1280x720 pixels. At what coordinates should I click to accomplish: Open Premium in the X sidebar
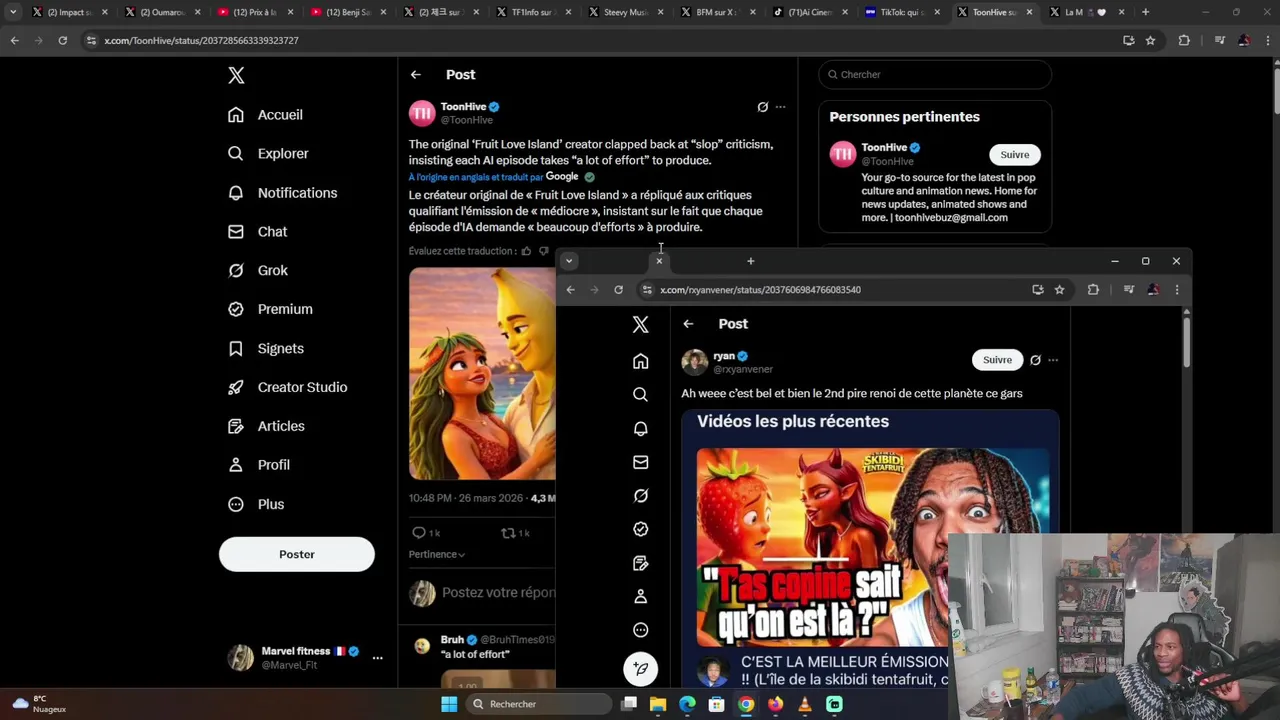(270, 310)
